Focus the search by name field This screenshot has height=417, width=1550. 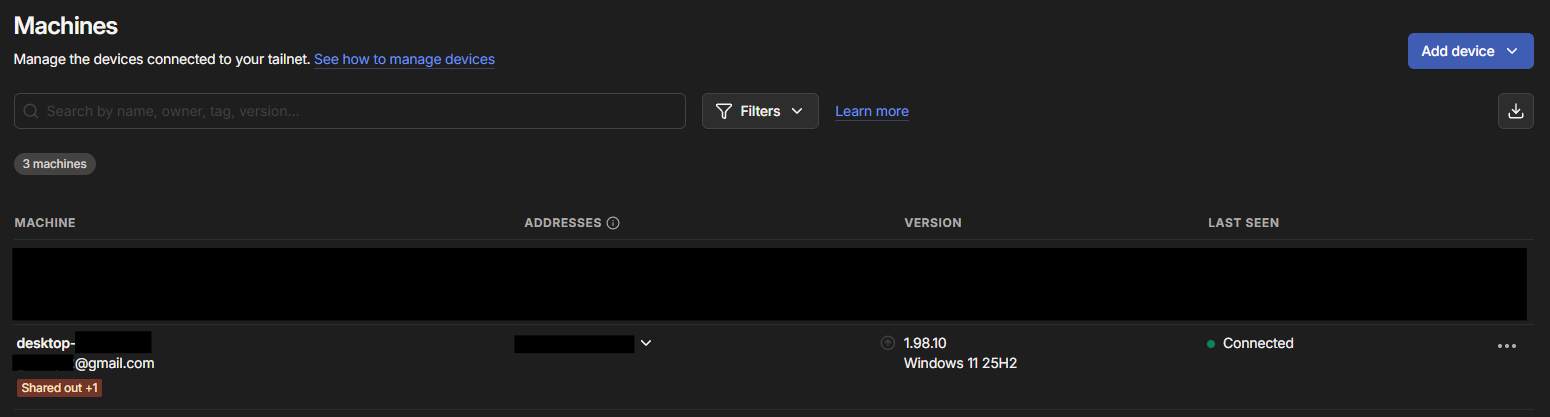(349, 111)
